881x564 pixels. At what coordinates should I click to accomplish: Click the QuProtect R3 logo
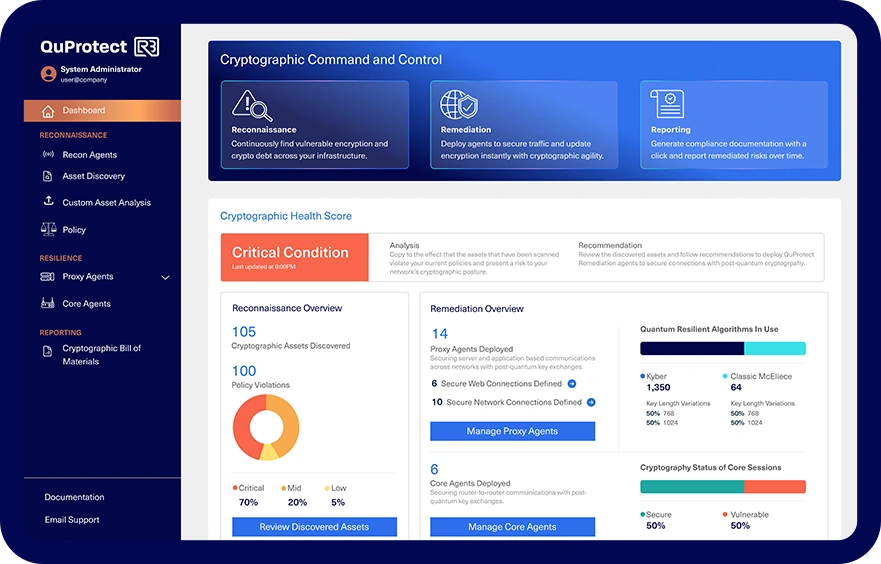99,47
